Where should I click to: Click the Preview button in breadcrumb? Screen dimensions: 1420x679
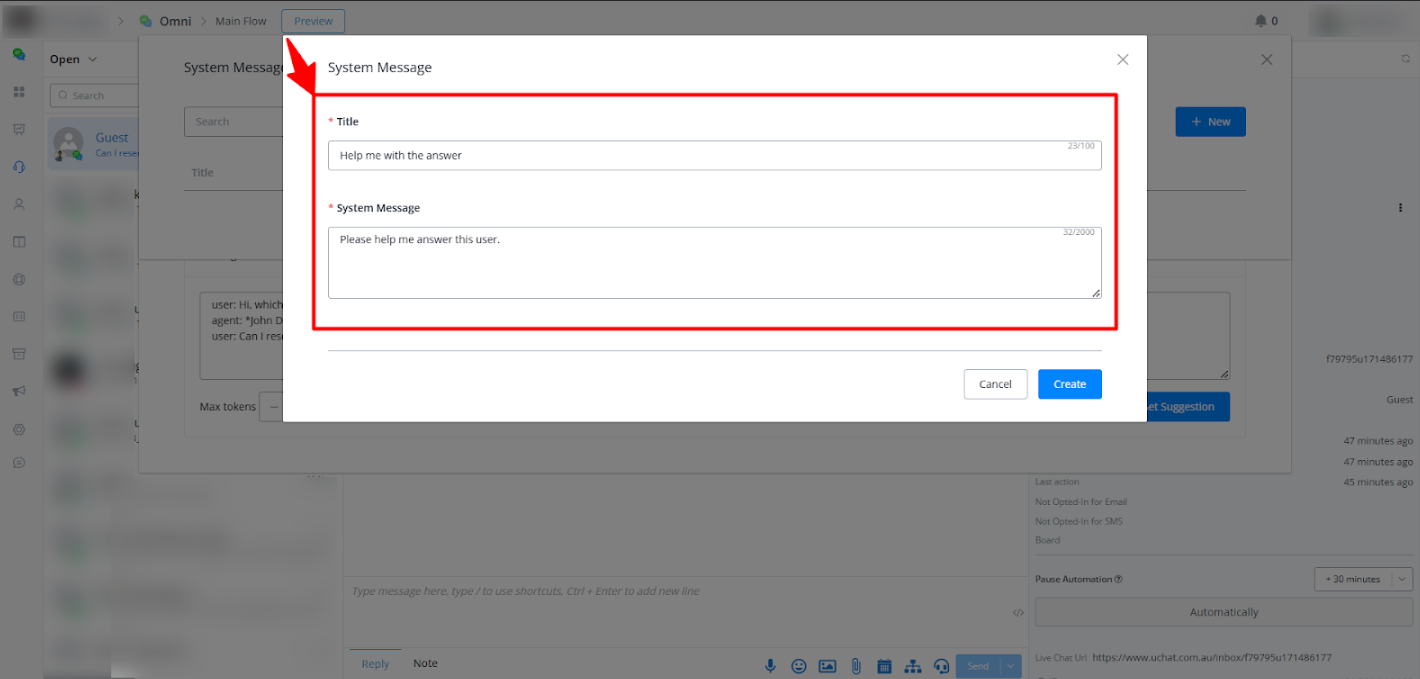coord(313,21)
